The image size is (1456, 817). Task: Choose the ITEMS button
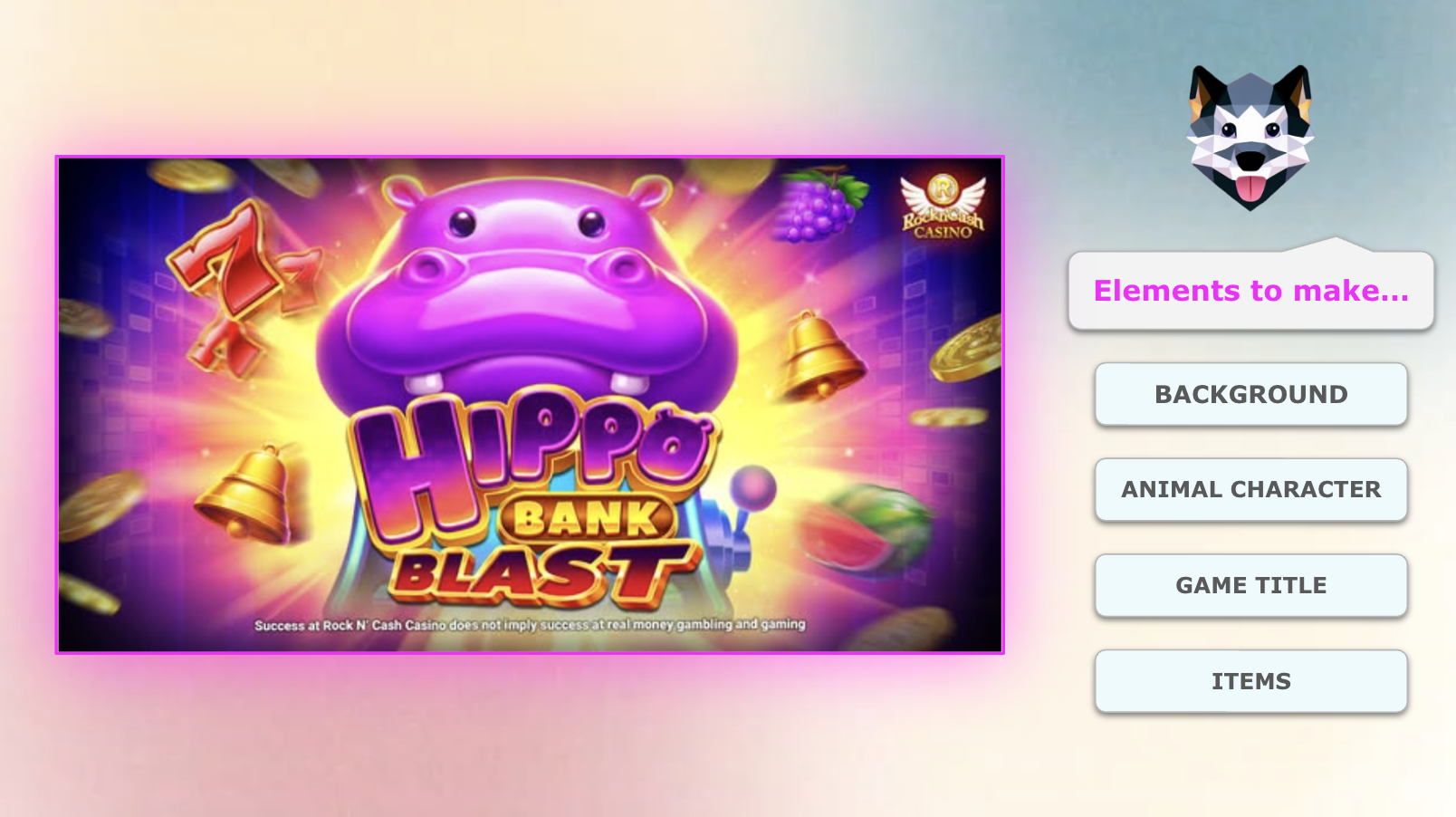point(1250,681)
